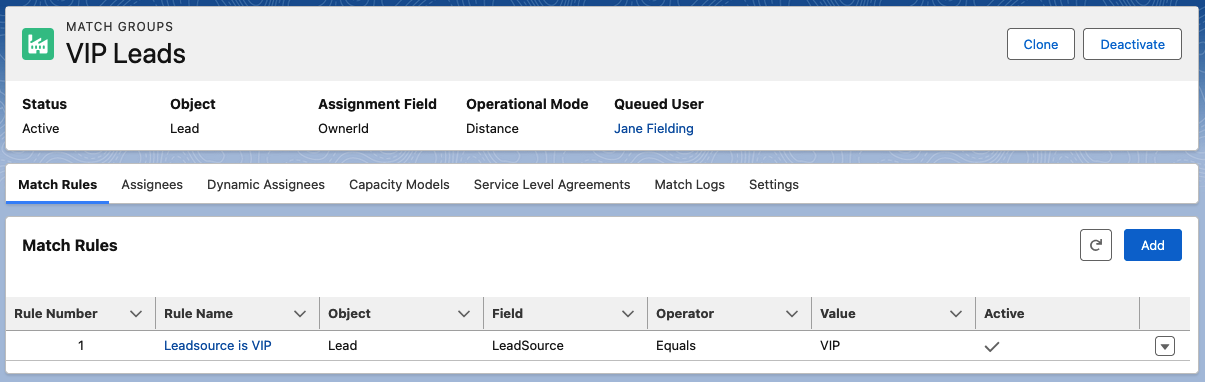Add a new match rule
This screenshot has width=1205, height=382.
click(1153, 245)
